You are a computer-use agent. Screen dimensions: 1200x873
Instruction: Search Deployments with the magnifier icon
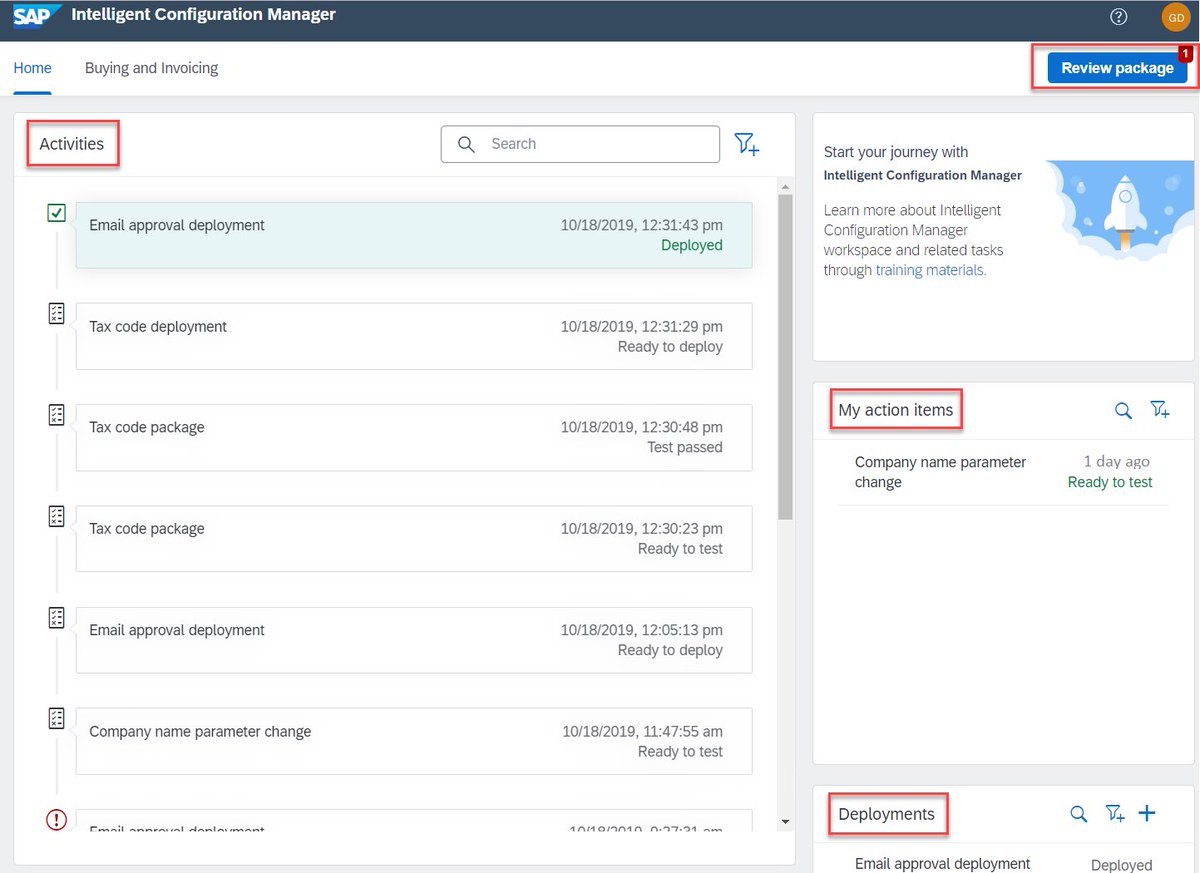click(1079, 814)
